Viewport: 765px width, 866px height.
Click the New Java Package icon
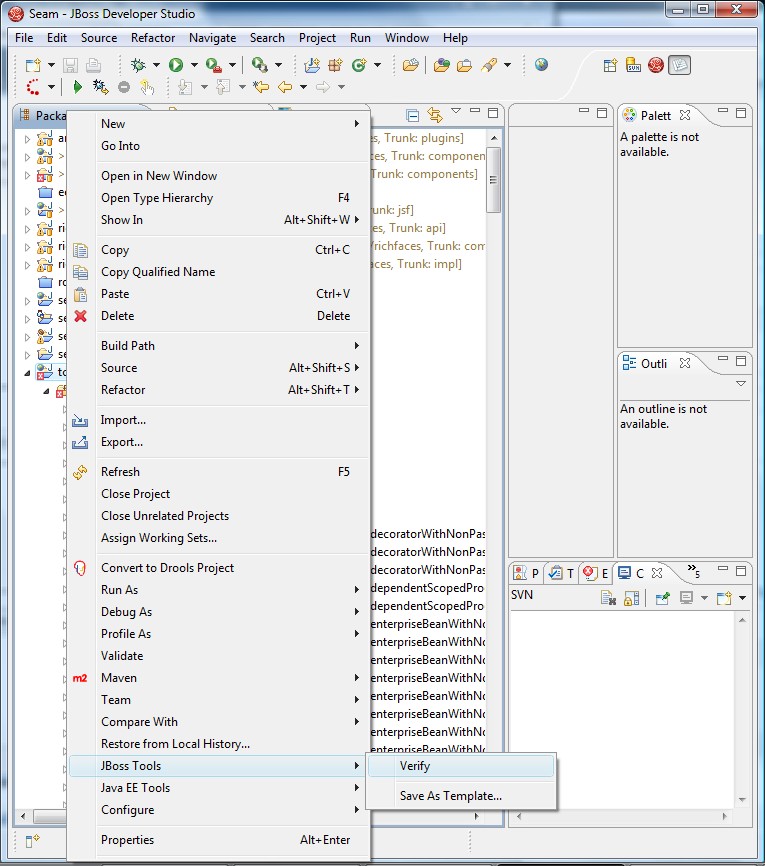pyautogui.click(x=335, y=65)
